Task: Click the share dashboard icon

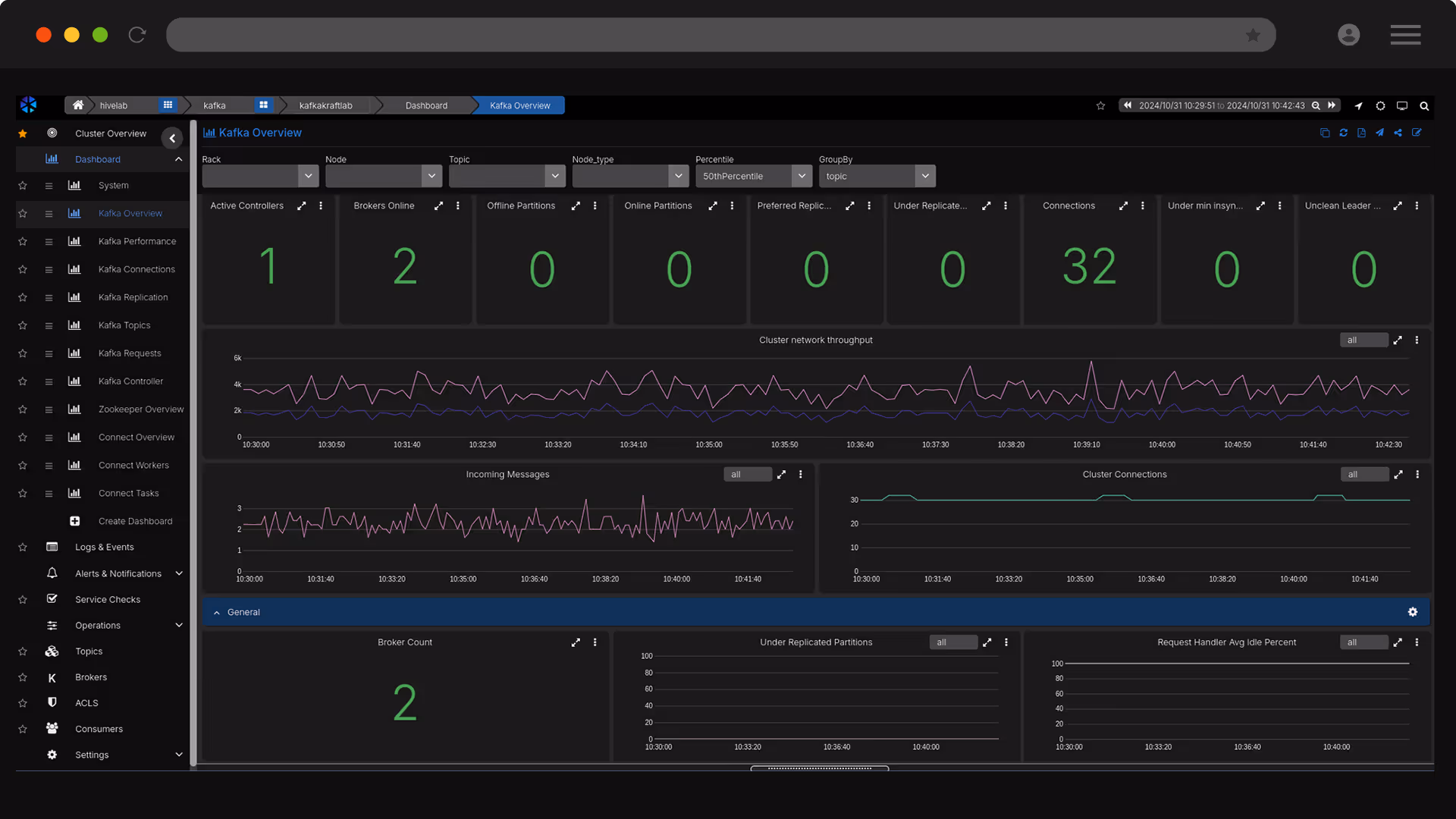Action: point(1398,133)
